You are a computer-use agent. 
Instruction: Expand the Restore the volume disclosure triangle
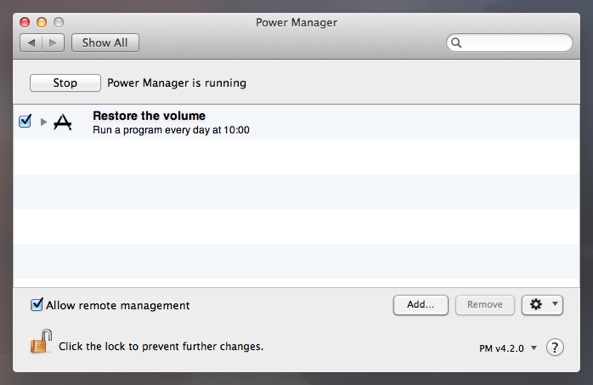tap(43, 122)
